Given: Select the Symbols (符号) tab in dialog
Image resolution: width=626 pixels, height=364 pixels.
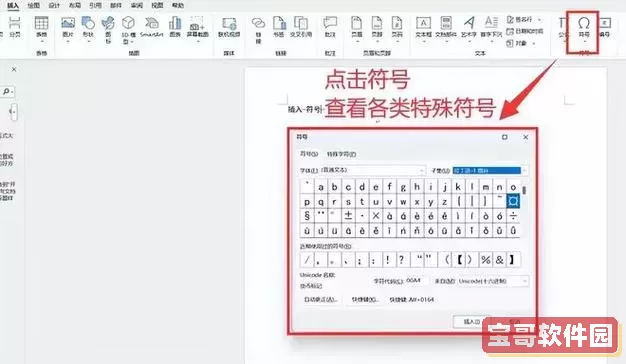Looking at the screenshot, I should [x=309, y=154].
